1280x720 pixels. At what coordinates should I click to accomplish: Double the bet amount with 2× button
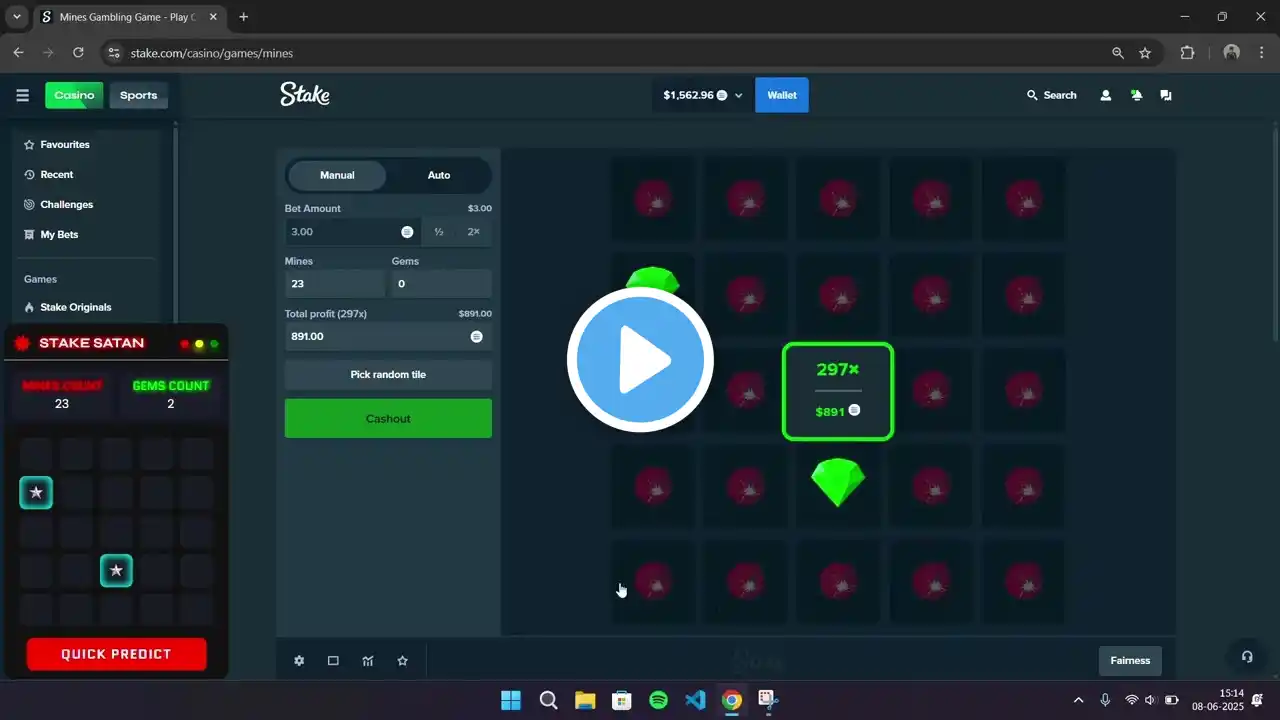click(x=474, y=231)
